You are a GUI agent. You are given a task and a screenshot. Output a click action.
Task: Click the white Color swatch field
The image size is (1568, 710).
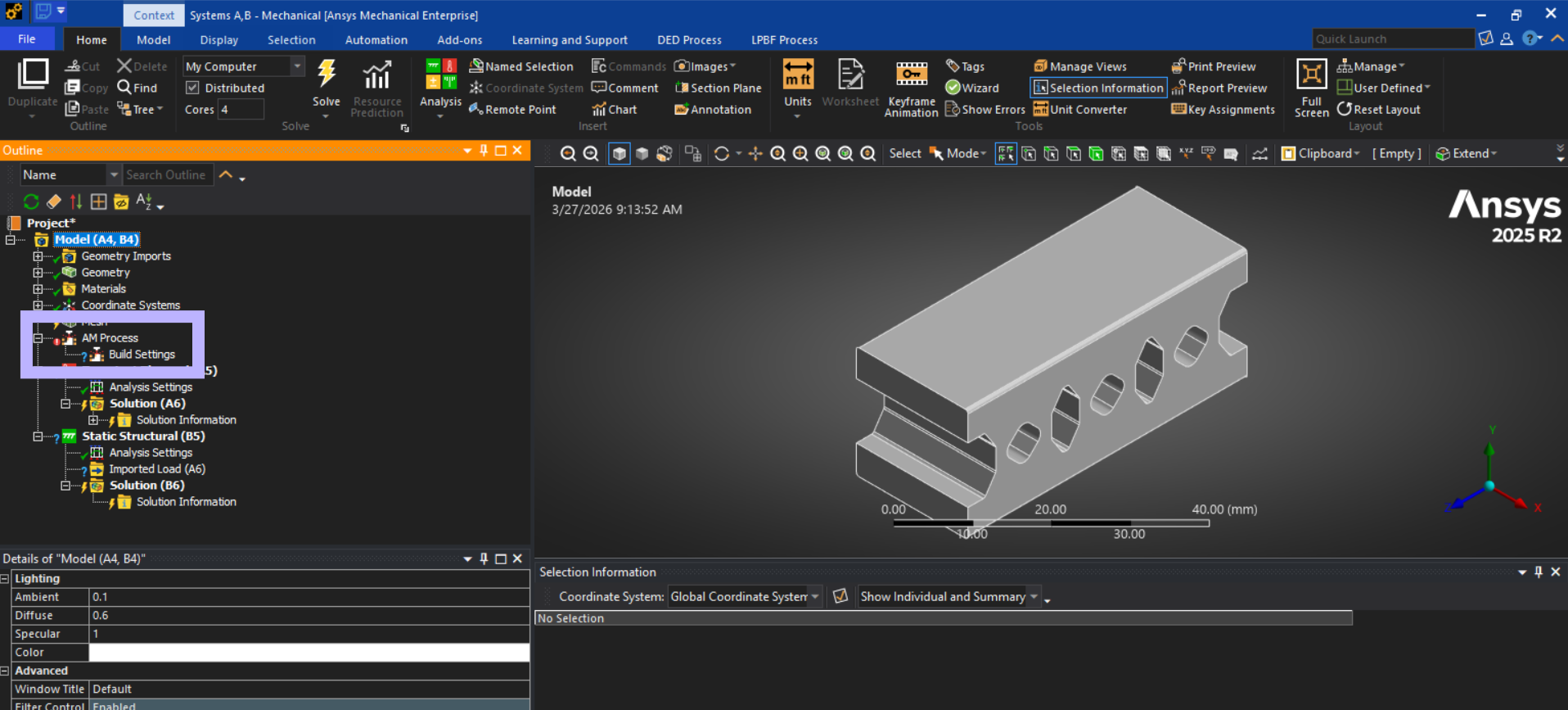point(309,653)
